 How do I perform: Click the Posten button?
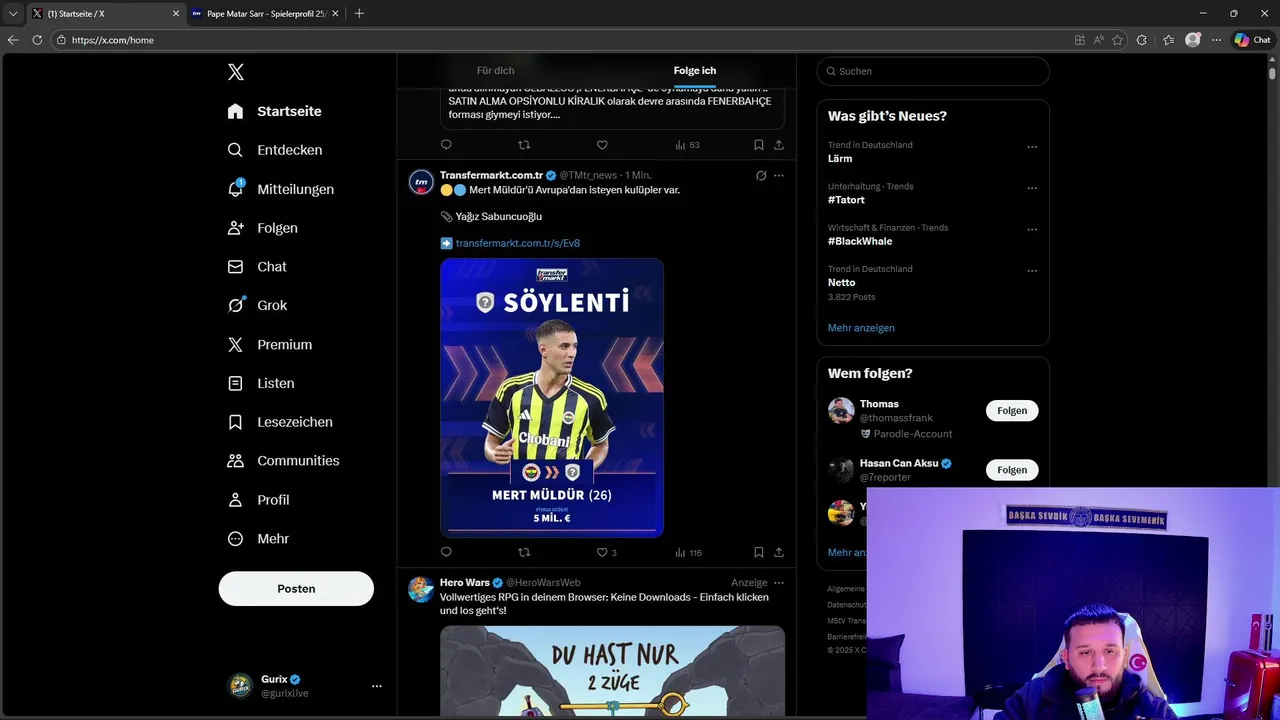pos(296,589)
